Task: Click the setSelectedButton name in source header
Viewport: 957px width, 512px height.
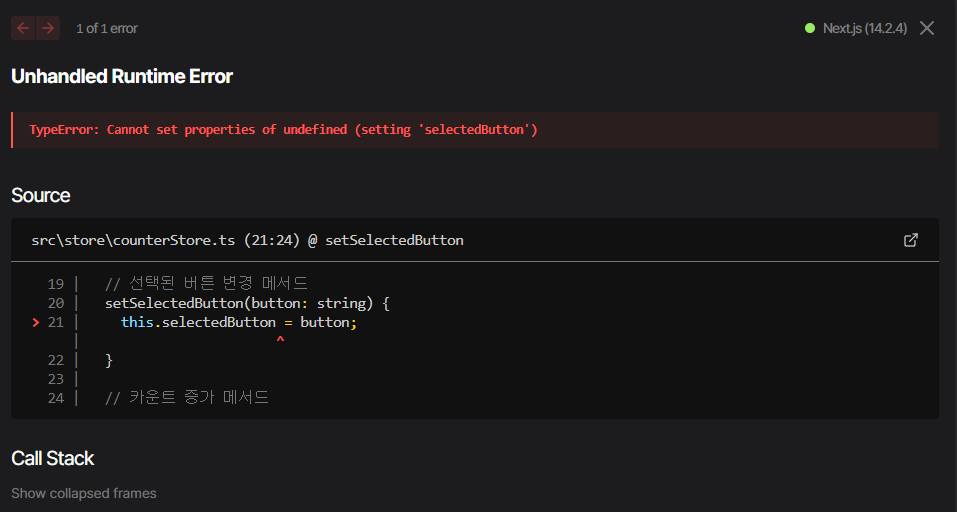Action: click(x=394, y=240)
